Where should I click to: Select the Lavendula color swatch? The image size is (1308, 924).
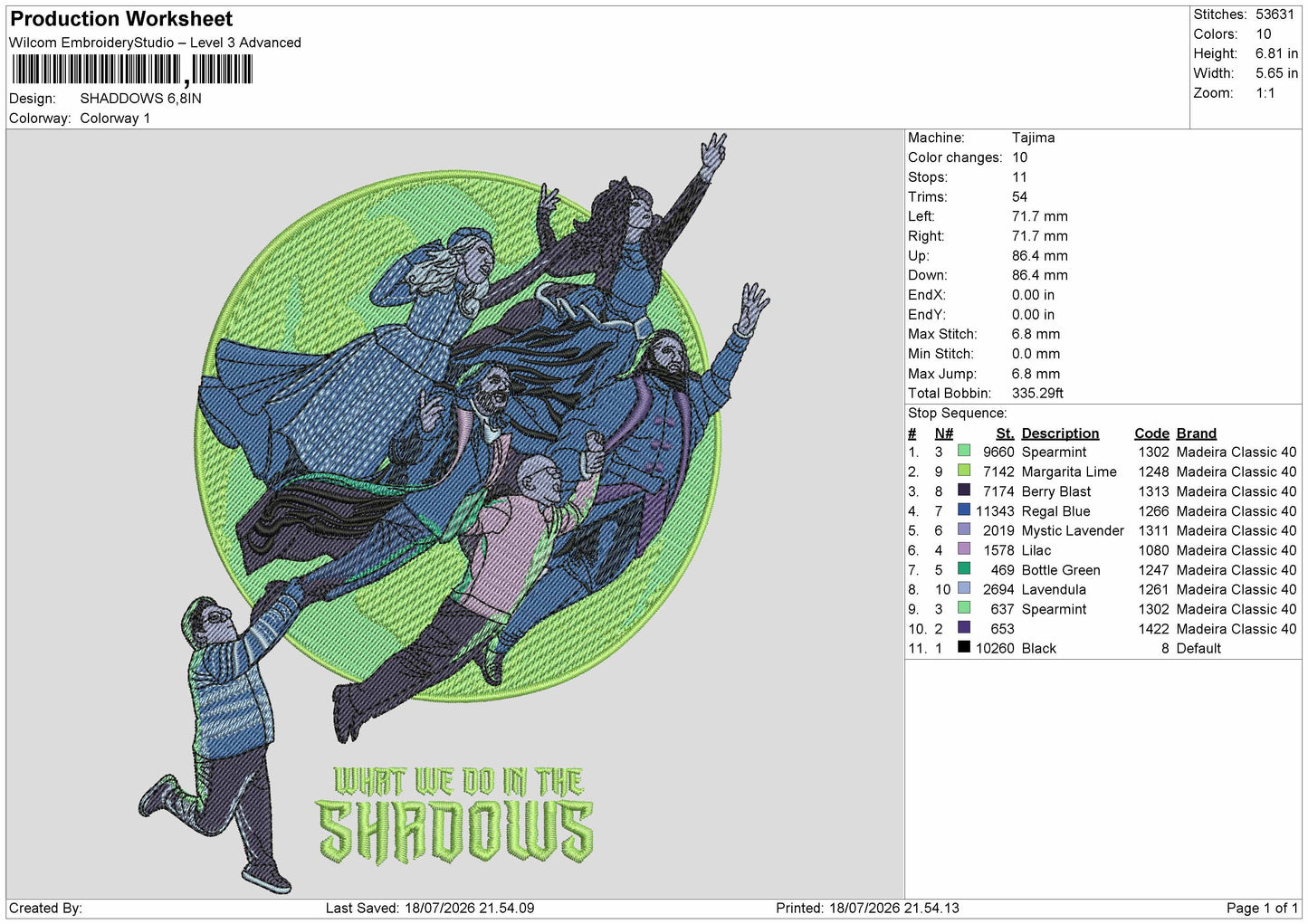pyautogui.click(x=964, y=588)
